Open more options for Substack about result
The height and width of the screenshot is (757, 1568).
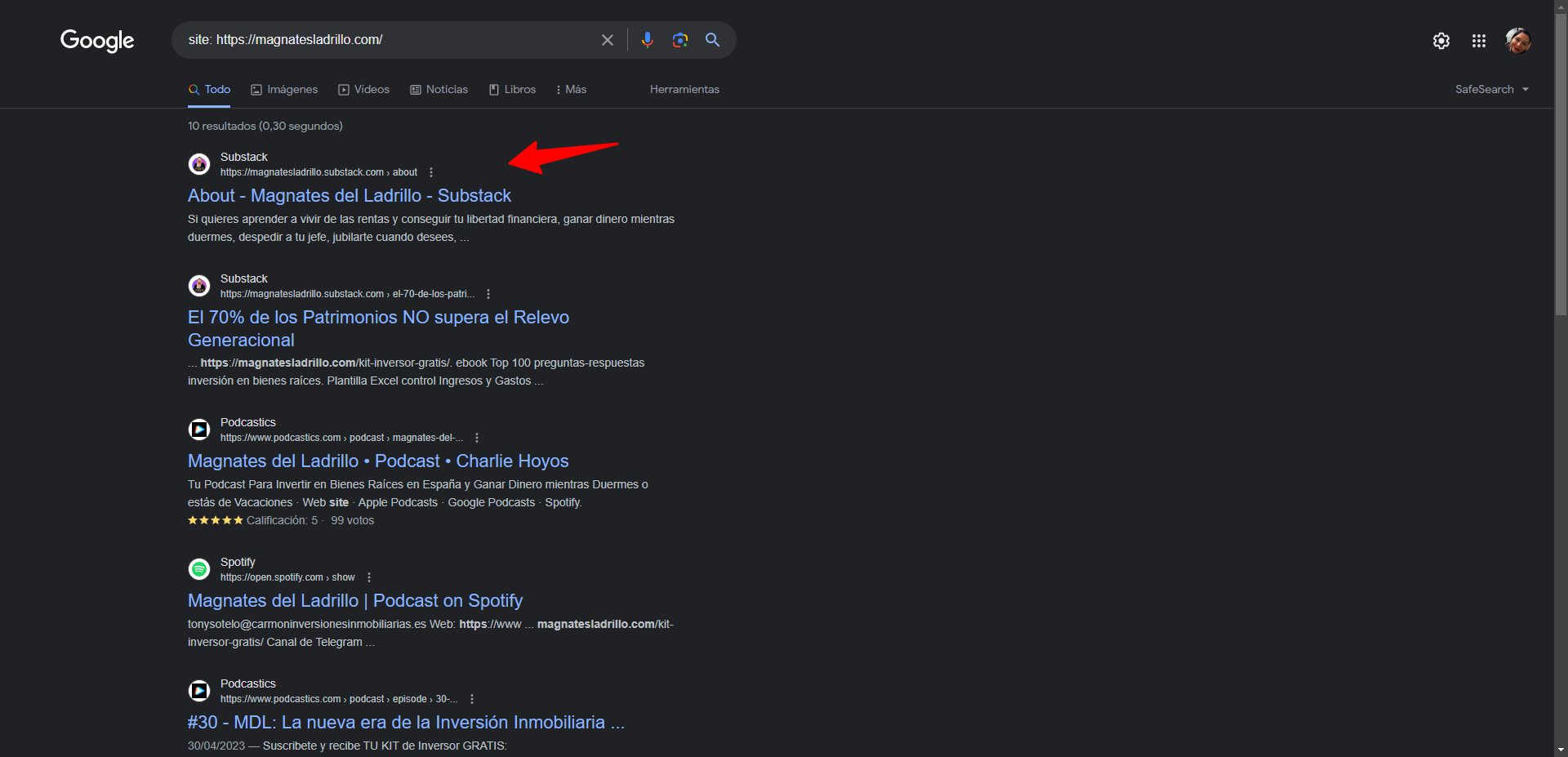pyautogui.click(x=431, y=172)
